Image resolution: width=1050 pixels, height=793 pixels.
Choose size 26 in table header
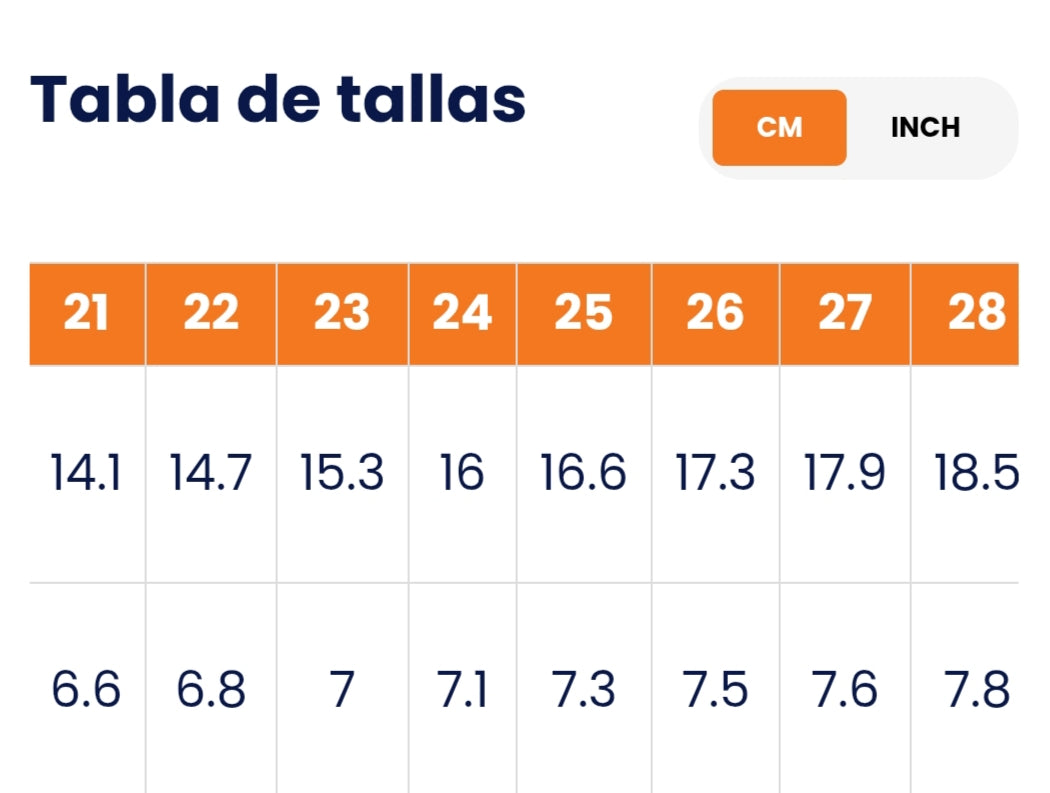715,314
